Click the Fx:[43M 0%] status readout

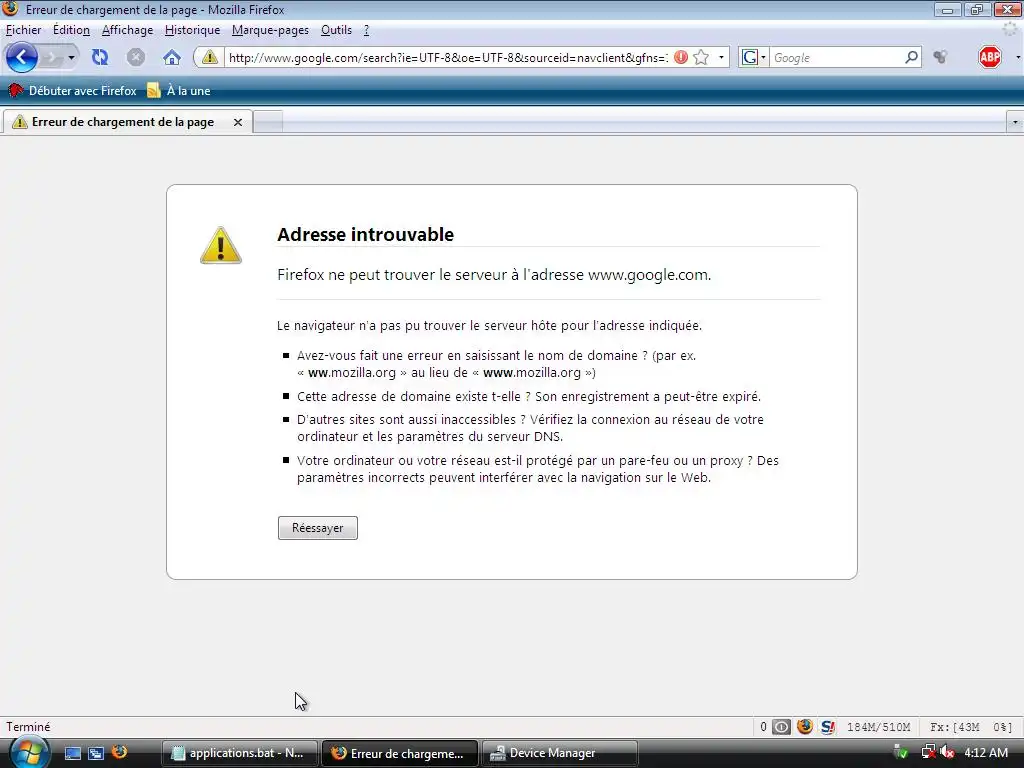point(971,727)
